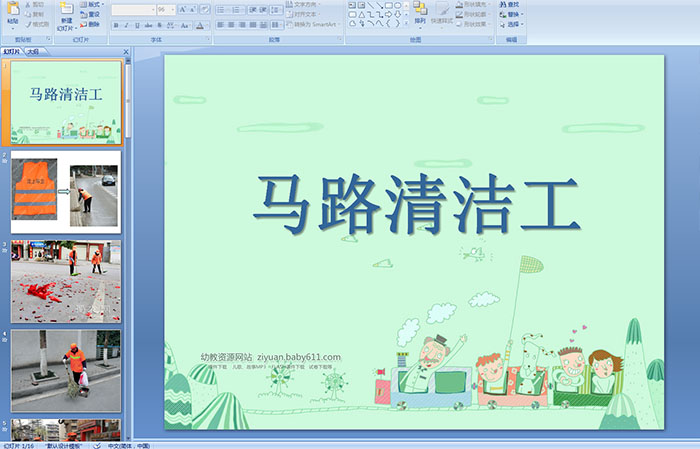Close the slide thumbnail pane
Screen dimensions: 700x449
point(126,51)
